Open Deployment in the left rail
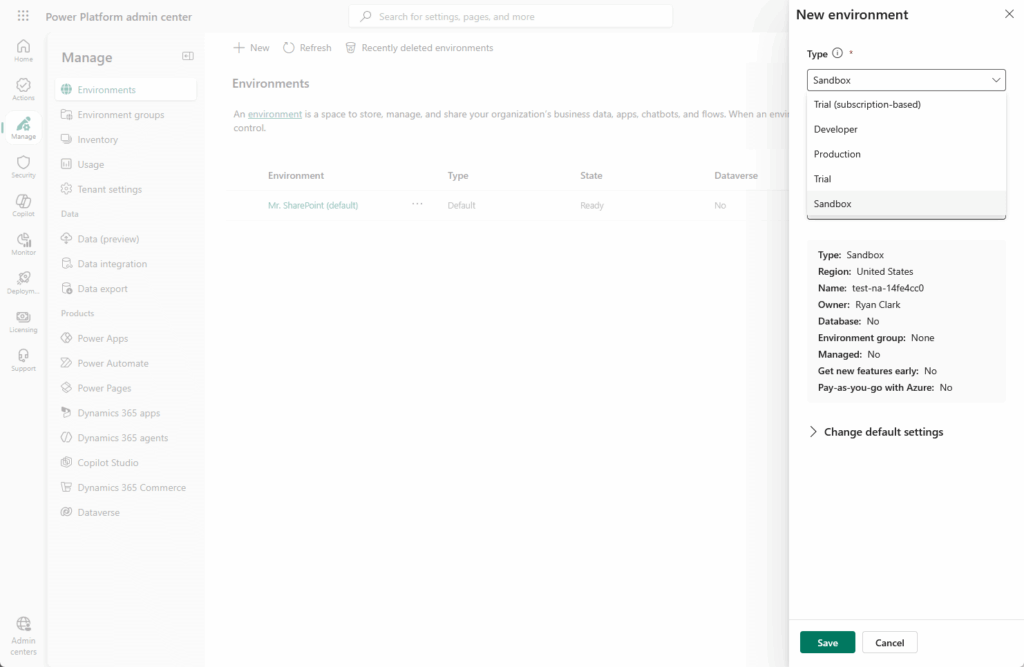 (24, 282)
